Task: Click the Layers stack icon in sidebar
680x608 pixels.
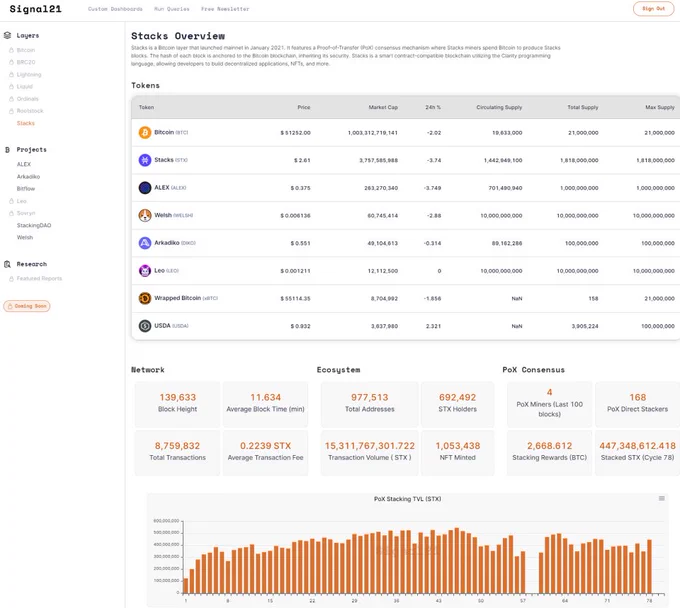Action: pyautogui.click(x=7, y=36)
